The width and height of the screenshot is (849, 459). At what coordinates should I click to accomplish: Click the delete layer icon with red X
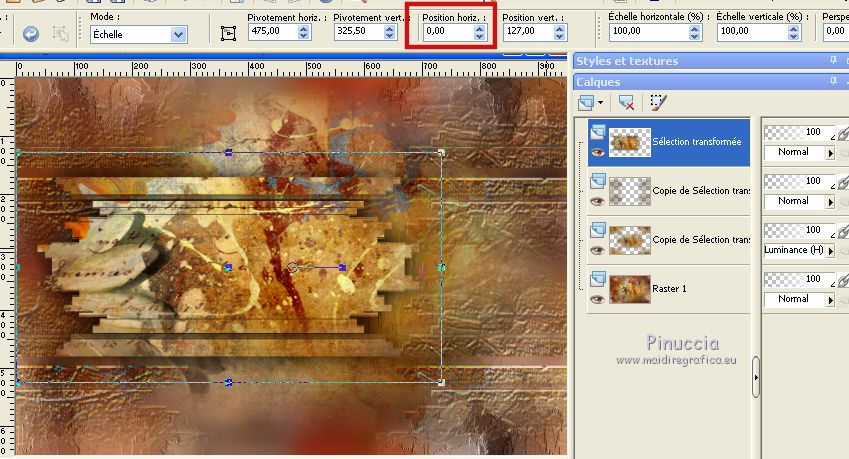point(626,102)
